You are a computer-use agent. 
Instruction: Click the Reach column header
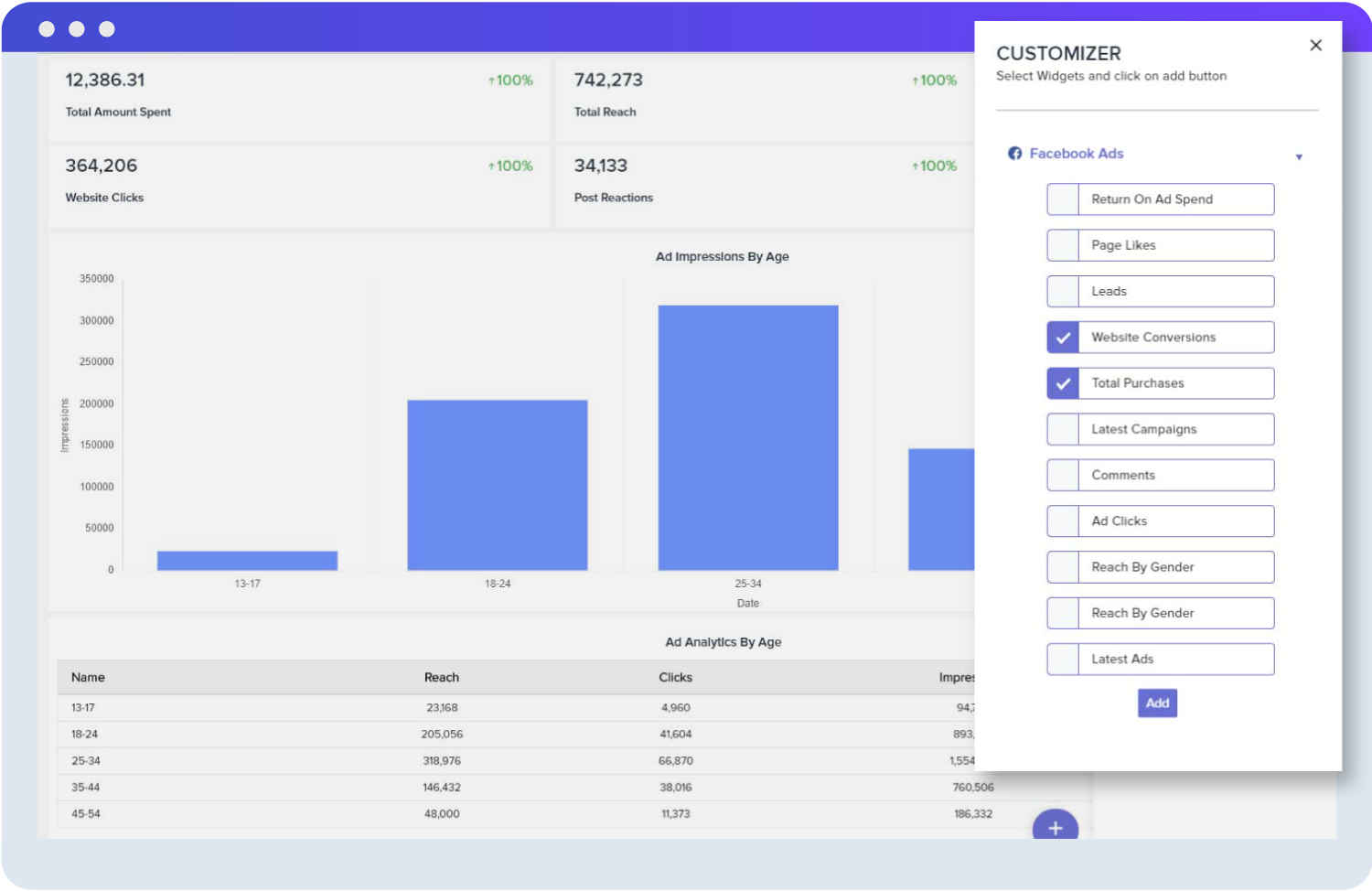pyautogui.click(x=442, y=678)
